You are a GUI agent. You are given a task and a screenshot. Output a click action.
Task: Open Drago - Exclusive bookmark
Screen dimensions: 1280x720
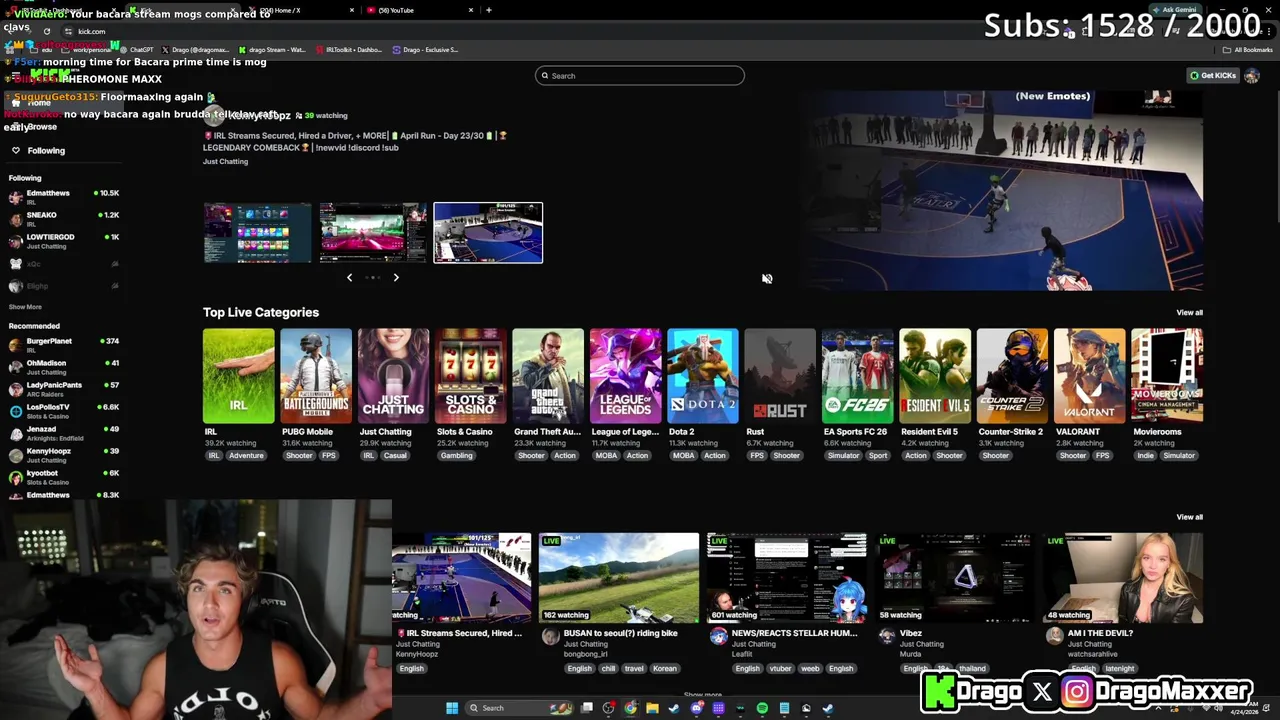(426, 49)
